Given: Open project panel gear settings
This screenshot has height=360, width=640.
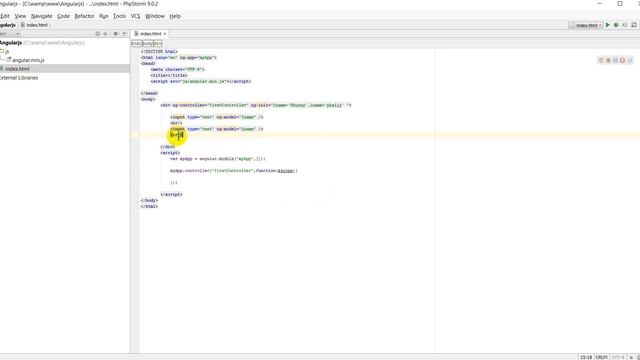Looking at the screenshot, I should pyautogui.click(x=116, y=33).
